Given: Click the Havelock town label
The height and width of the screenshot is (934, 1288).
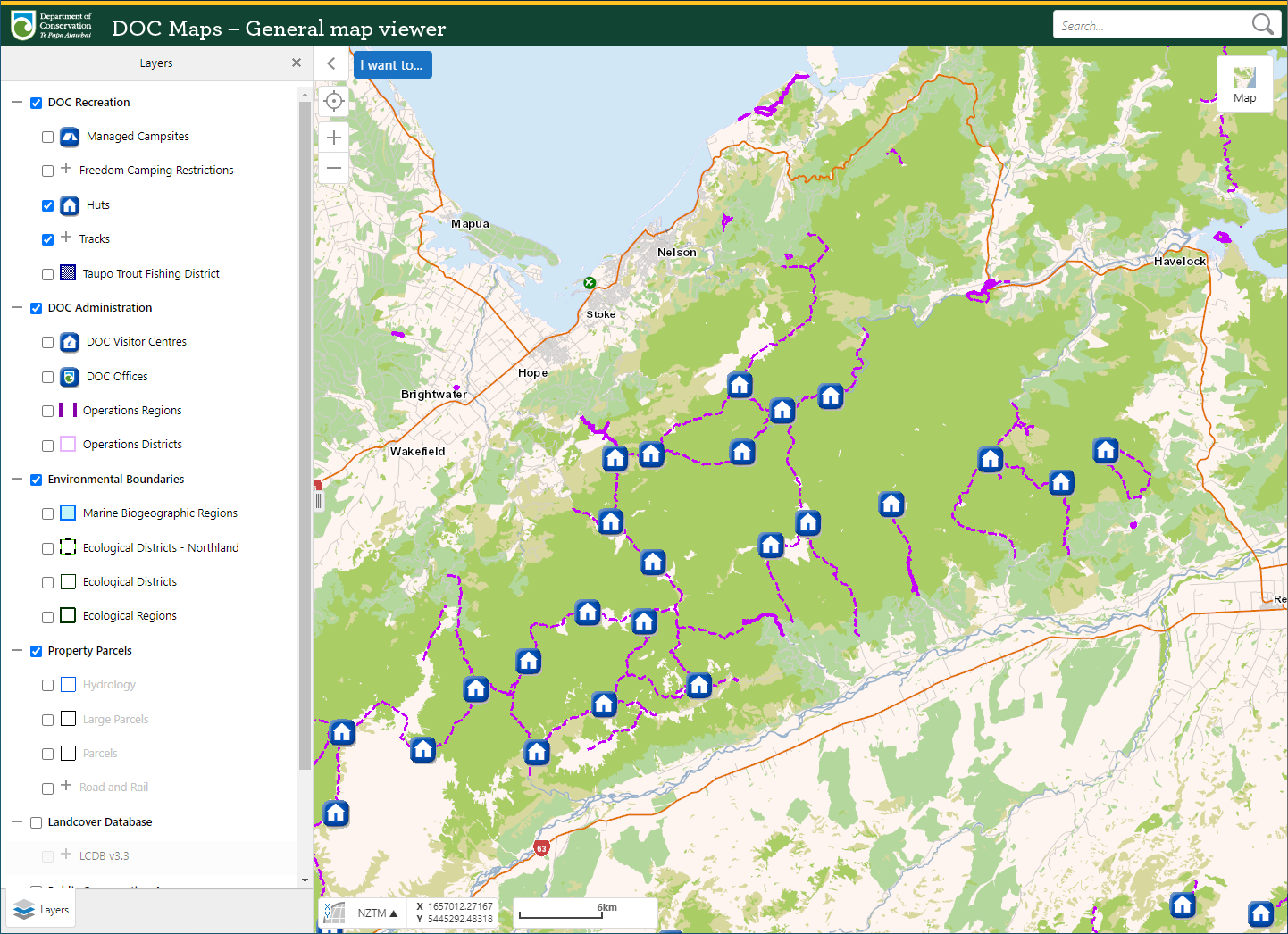Looking at the screenshot, I should (1180, 262).
